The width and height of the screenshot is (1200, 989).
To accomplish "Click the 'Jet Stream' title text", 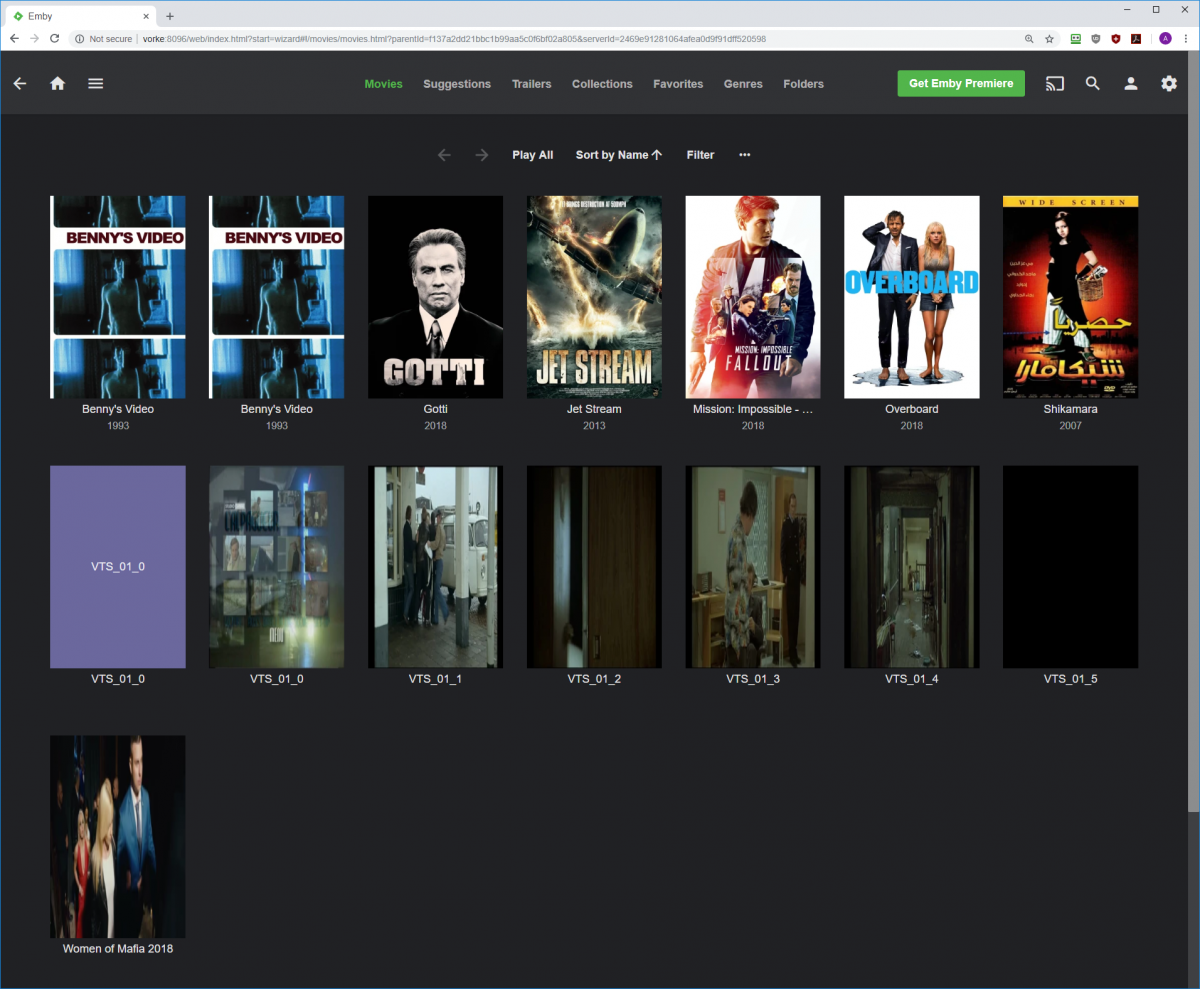I will coord(594,409).
